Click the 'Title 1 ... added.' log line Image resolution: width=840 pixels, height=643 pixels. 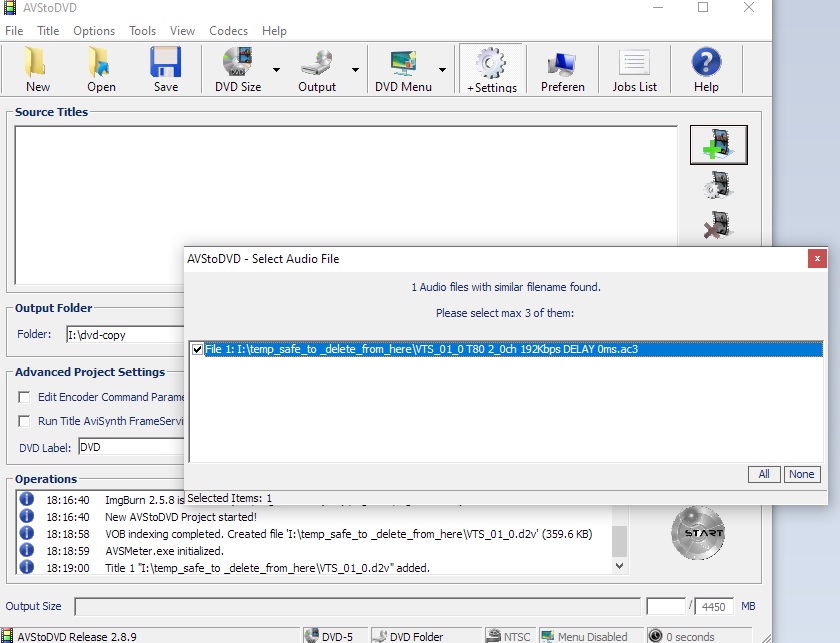pyautogui.click(x=267, y=568)
